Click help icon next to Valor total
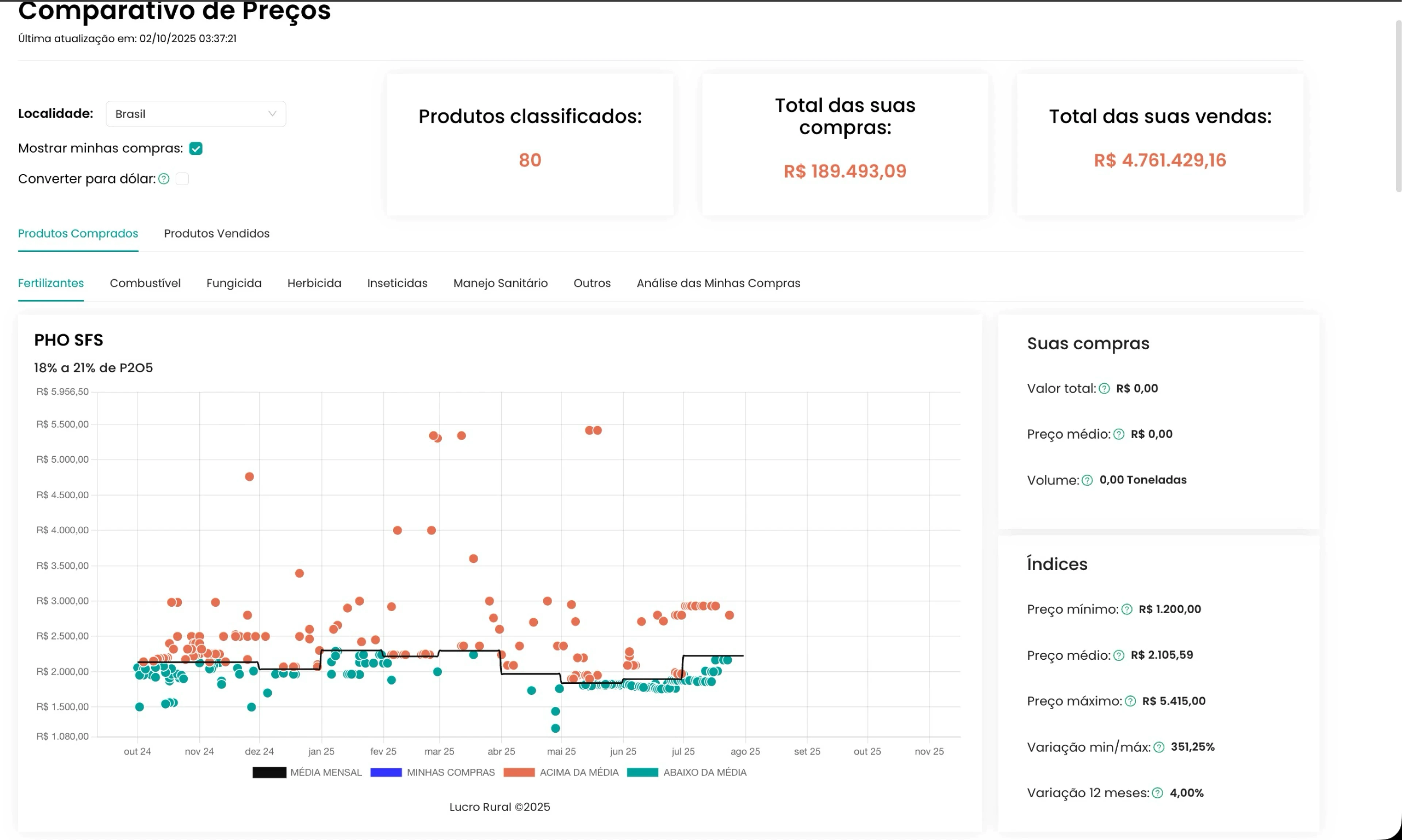 [x=1104, y=388]
